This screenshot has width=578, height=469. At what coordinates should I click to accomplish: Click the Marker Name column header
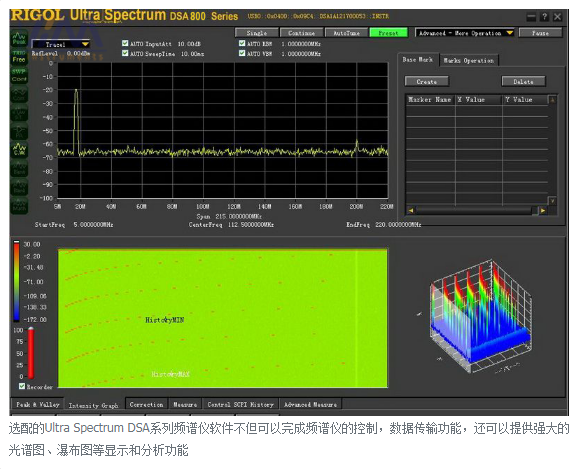(430, 100)
